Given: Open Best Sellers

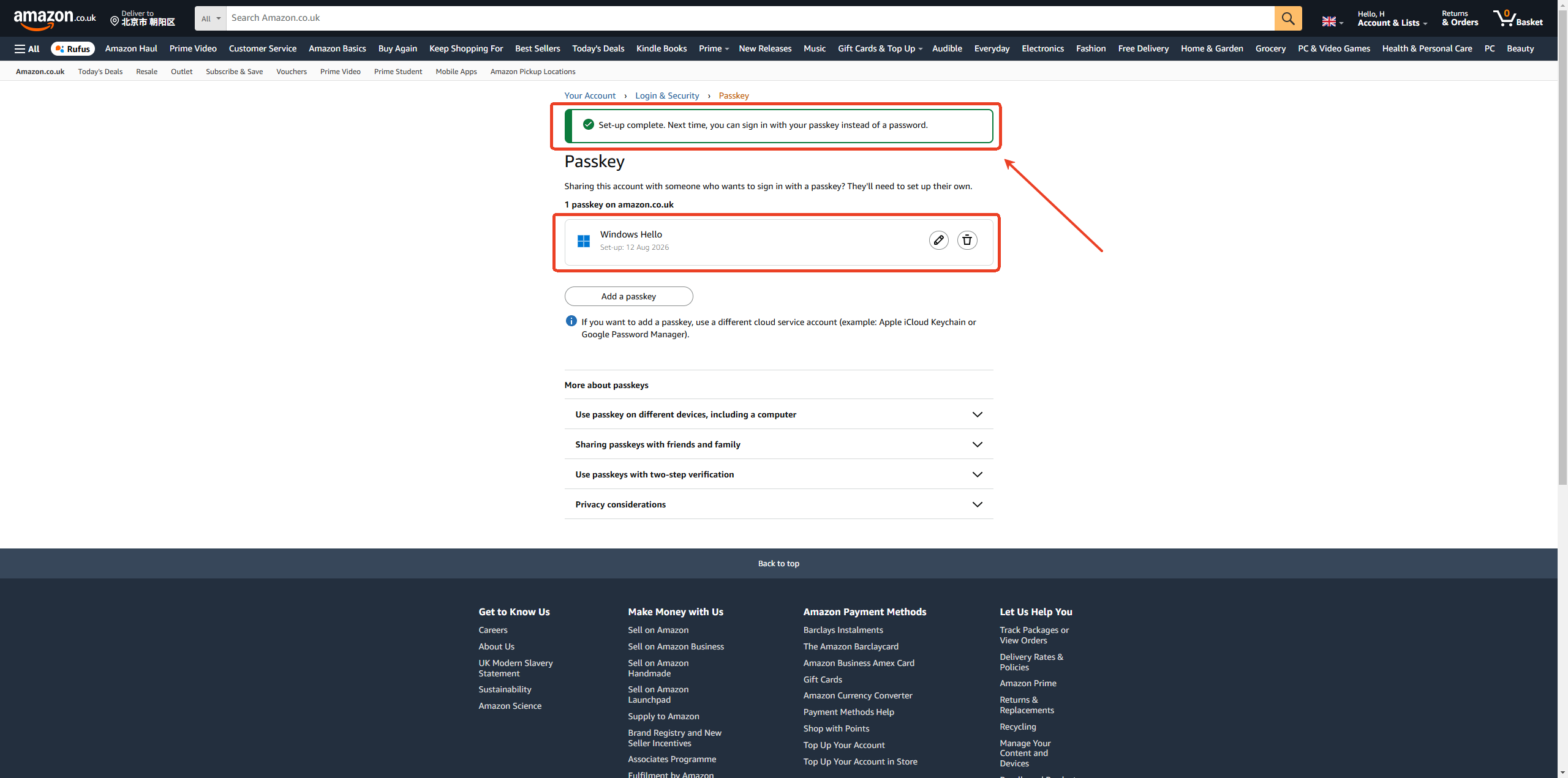Looking at the screenshot, I should click(538, 49).
